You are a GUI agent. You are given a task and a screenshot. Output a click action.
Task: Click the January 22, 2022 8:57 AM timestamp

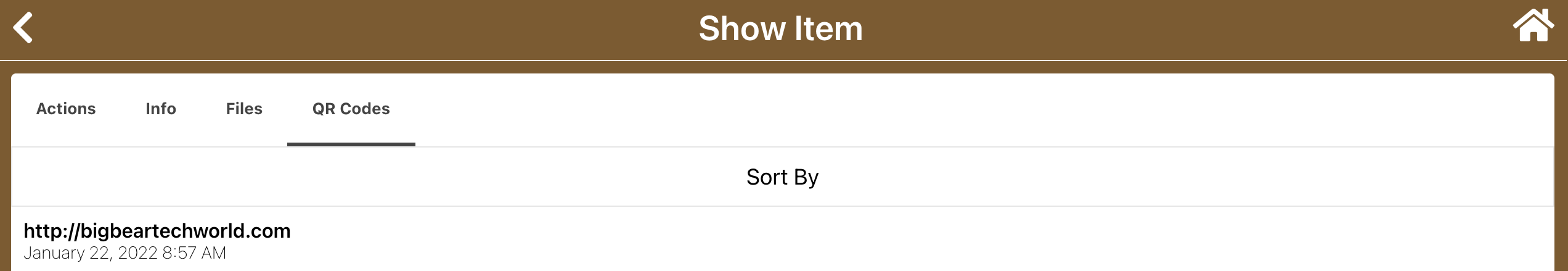tap(125, 253)
